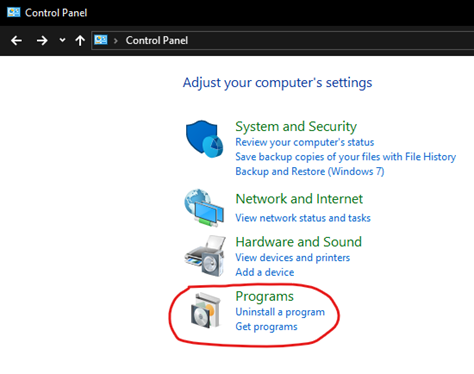Click the Control Panel icon in address bar
Viewport: 474px width, 374px height.
point(101,40)
